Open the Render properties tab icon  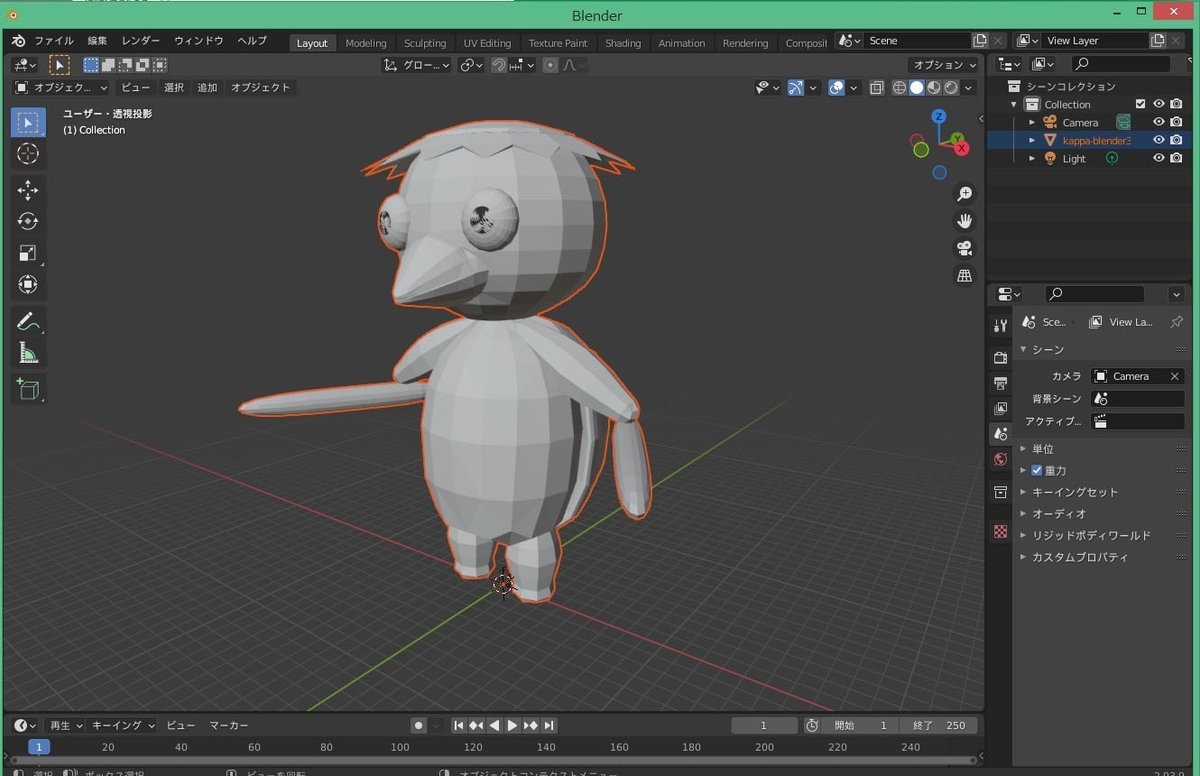1000,357
